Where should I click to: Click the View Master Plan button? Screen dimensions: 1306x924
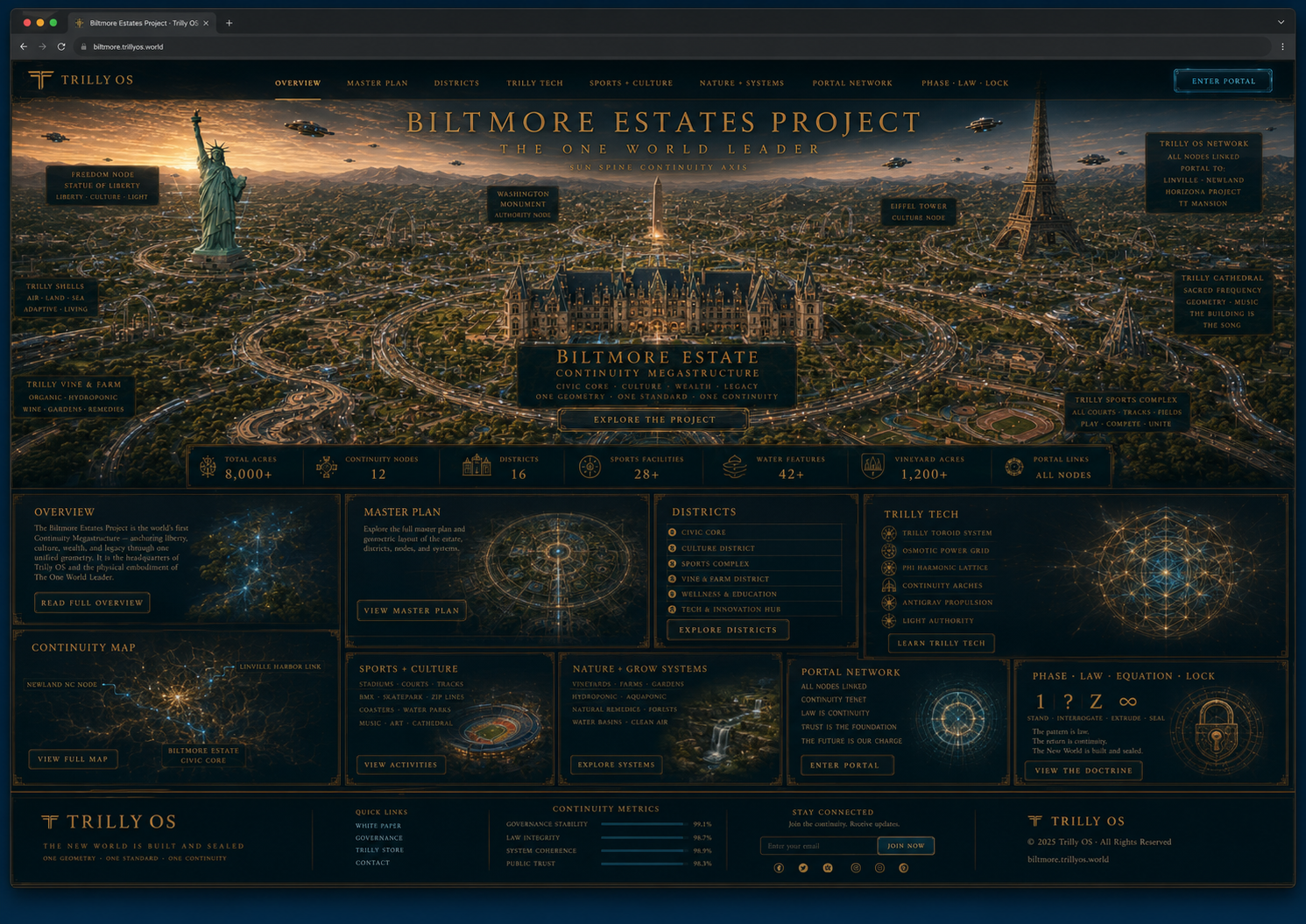click(412, 610)
